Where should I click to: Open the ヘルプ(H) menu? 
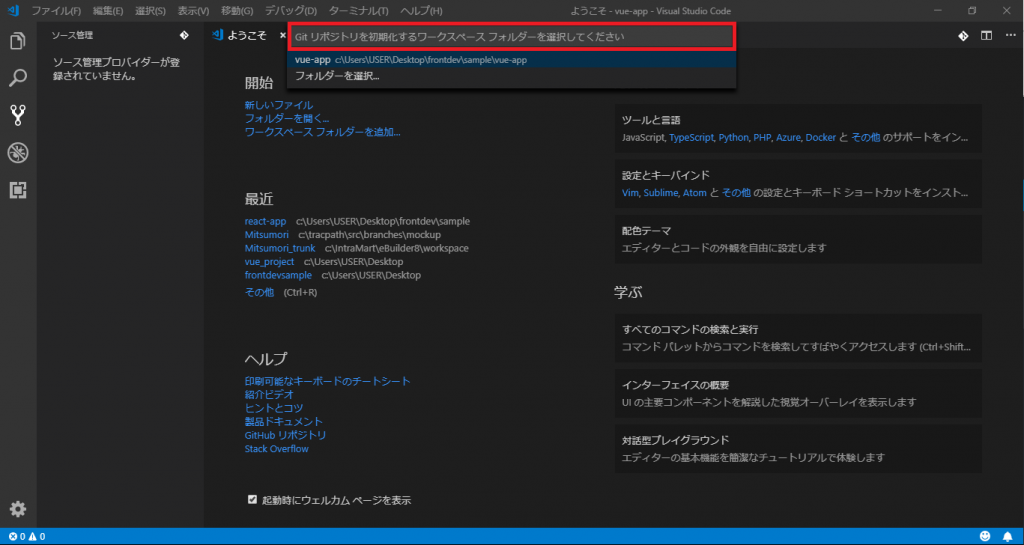[x=421, y=11]
